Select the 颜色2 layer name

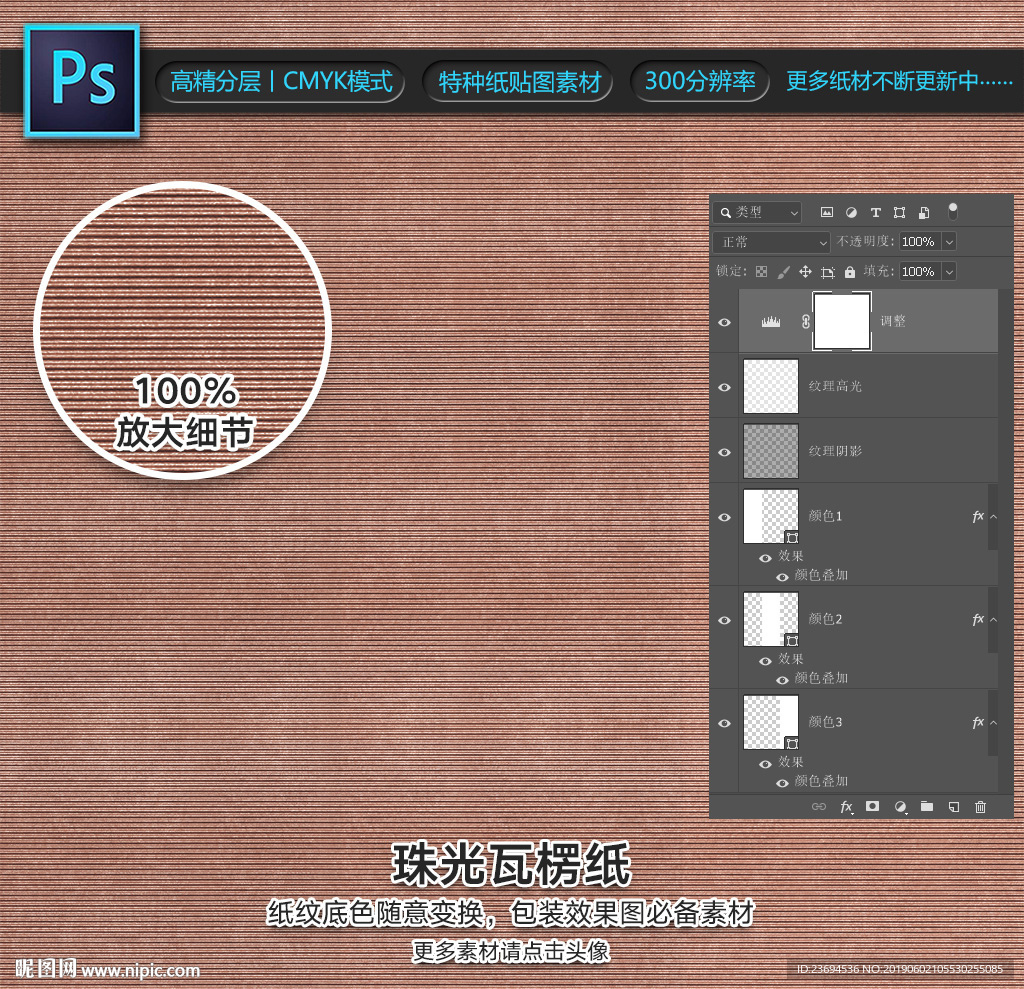pos(825,619)
